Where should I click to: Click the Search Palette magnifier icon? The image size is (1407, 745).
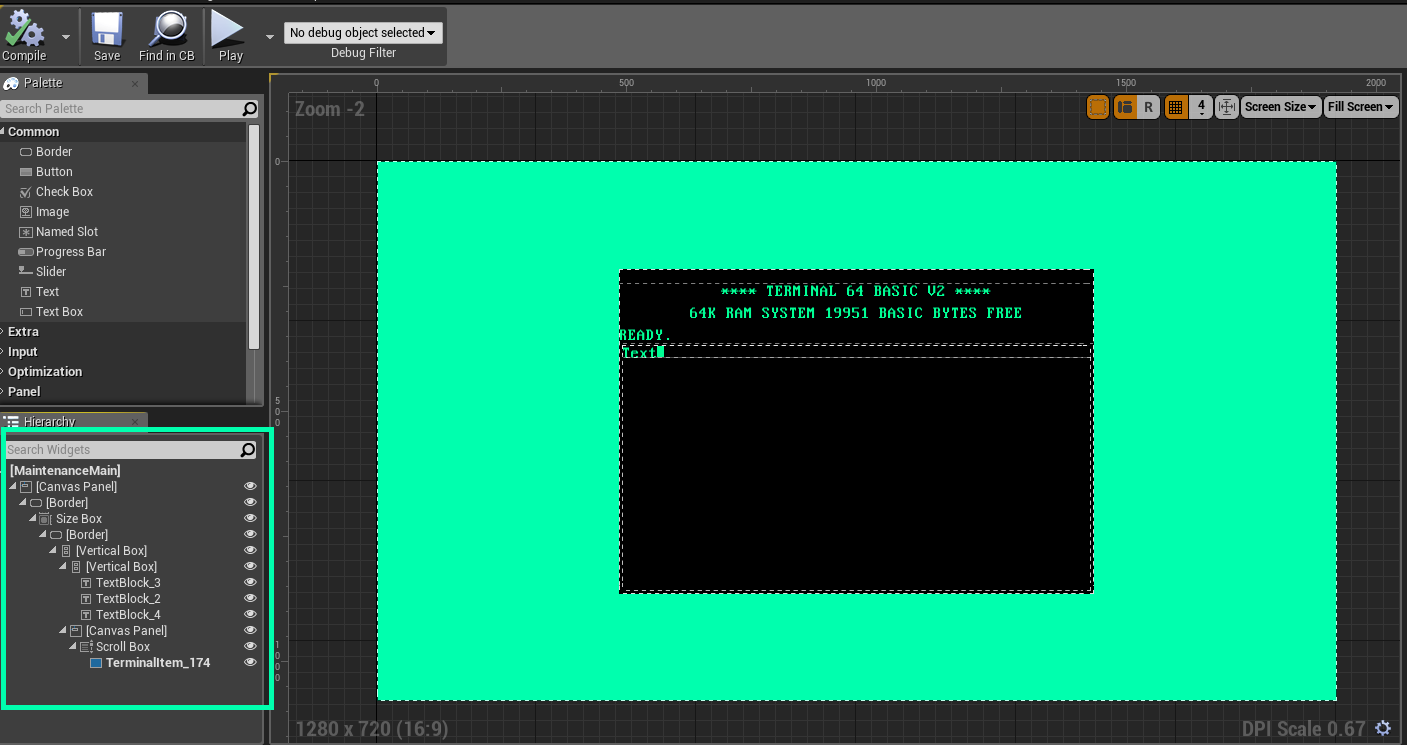249,109
